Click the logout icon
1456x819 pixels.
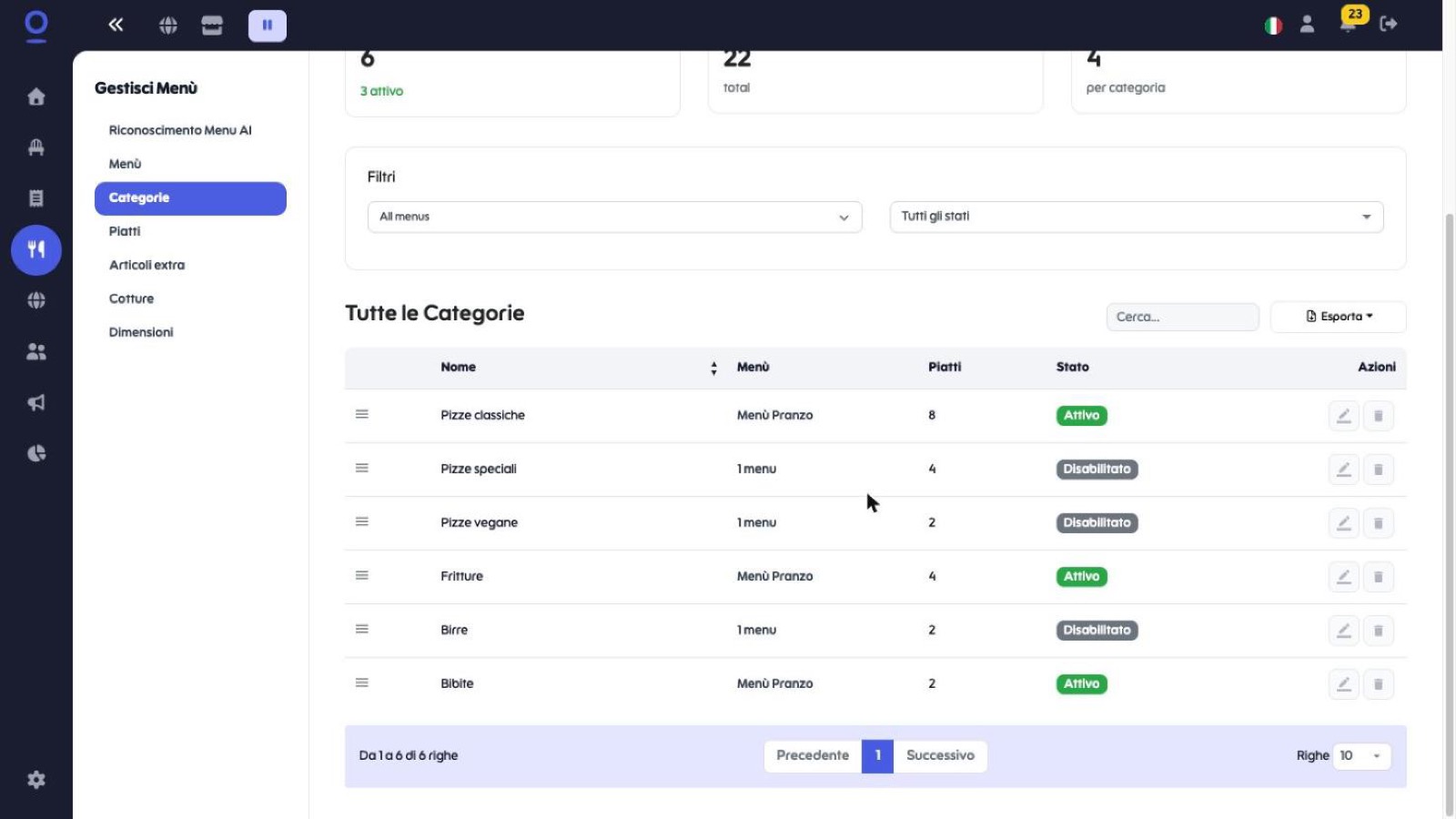[1389, 25]
